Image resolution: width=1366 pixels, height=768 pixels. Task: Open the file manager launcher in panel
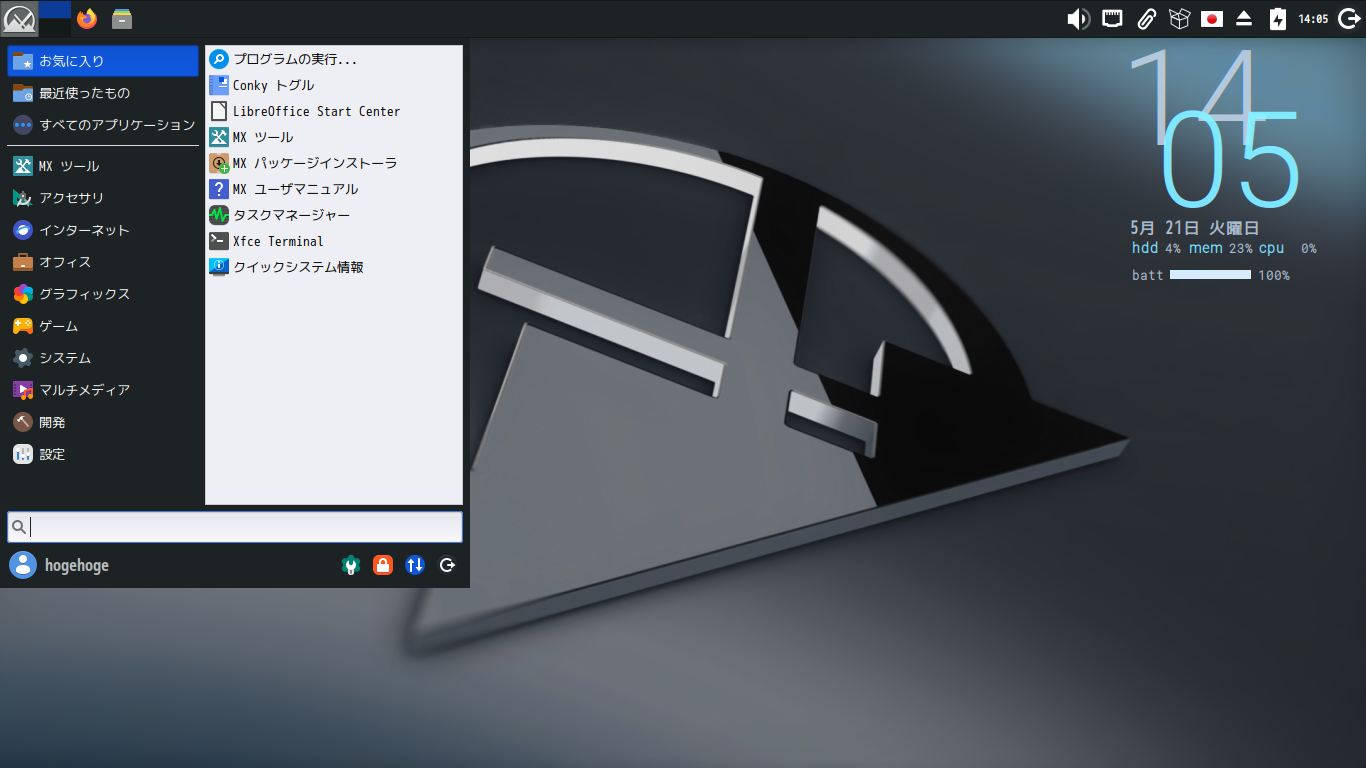(x=122, y=18)
